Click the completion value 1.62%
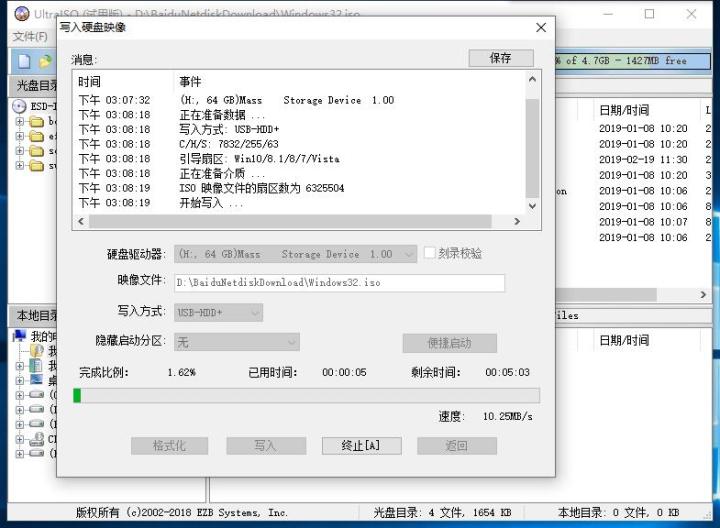This screenshot has height=528, width=720. tap(181, 372)
